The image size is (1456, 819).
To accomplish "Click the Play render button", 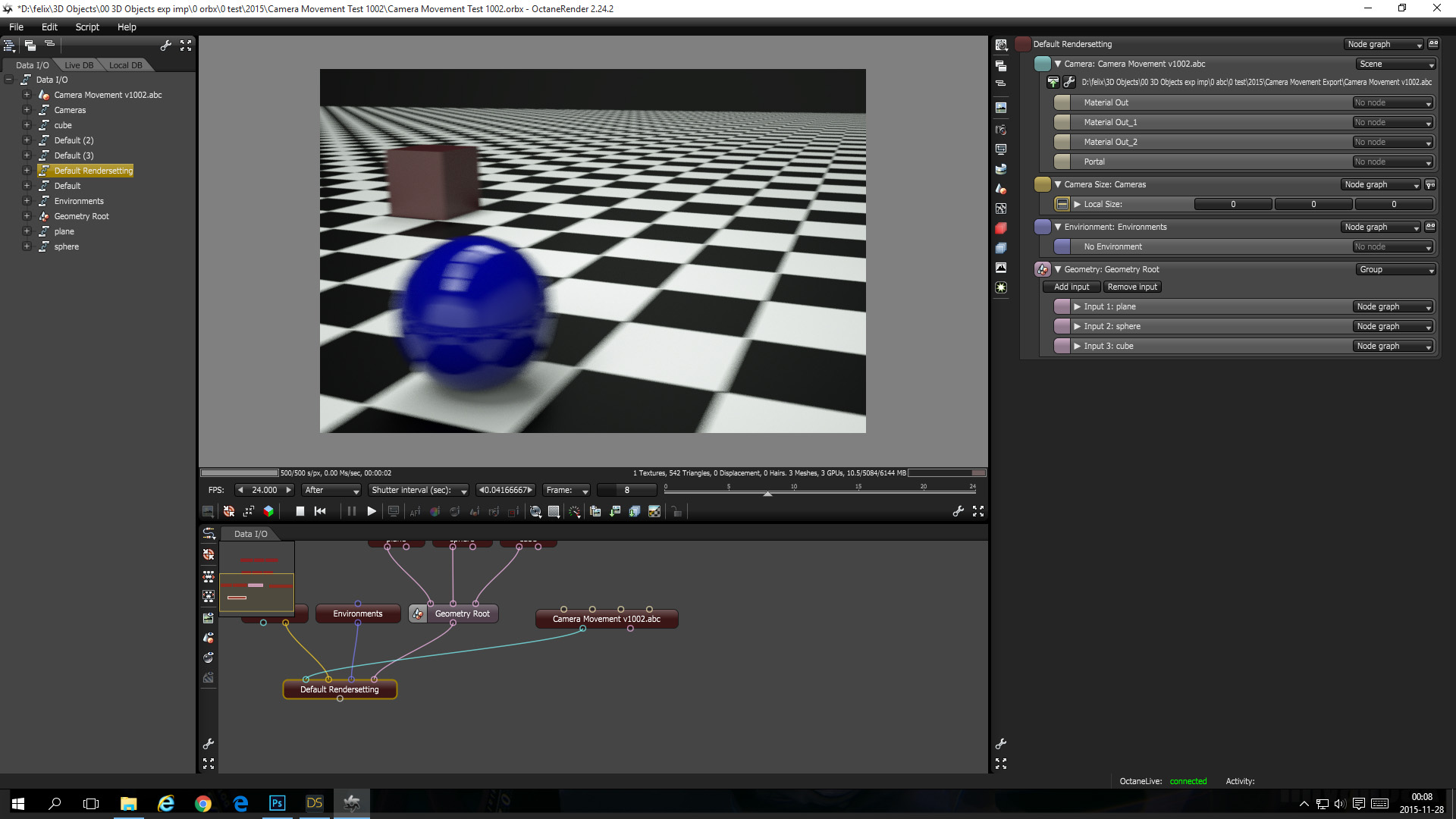I will click(x=372, y=512).
